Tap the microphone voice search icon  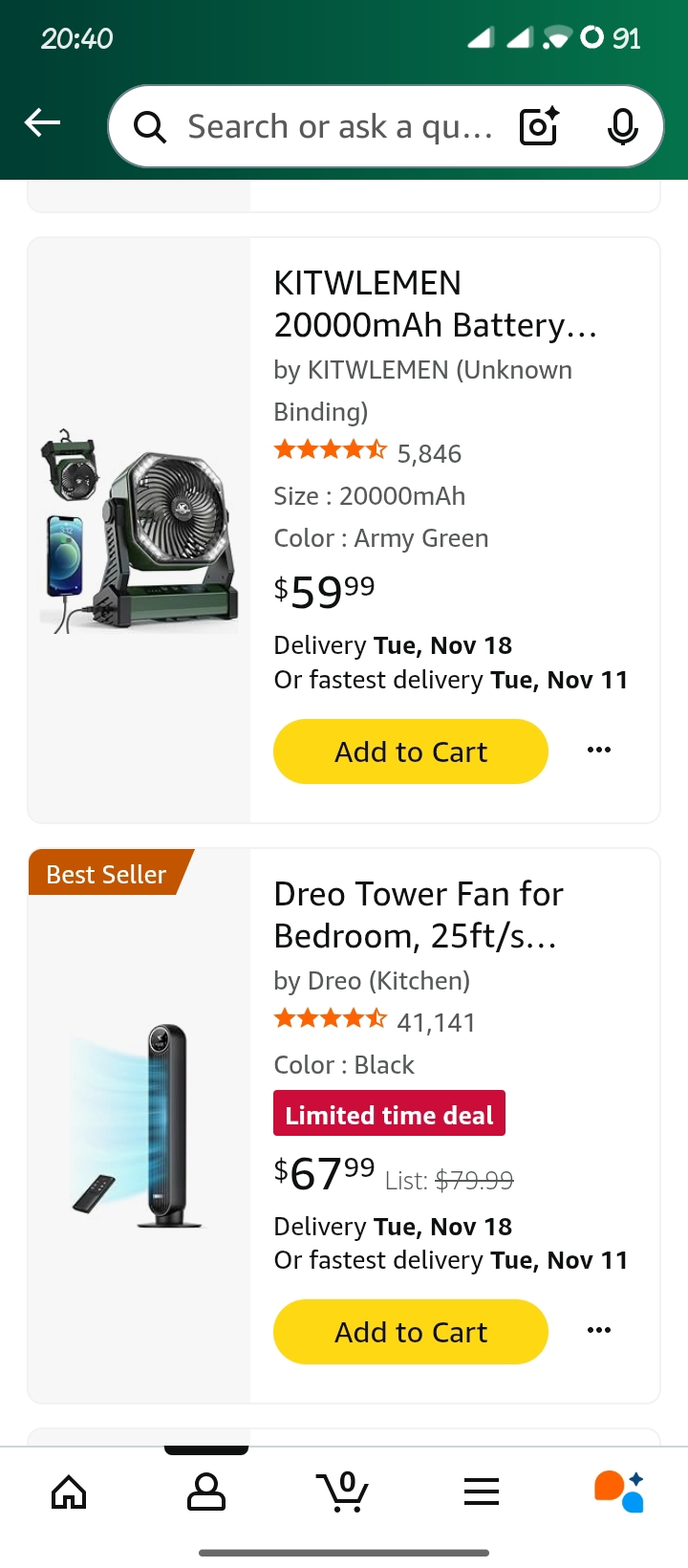(622, 126)
